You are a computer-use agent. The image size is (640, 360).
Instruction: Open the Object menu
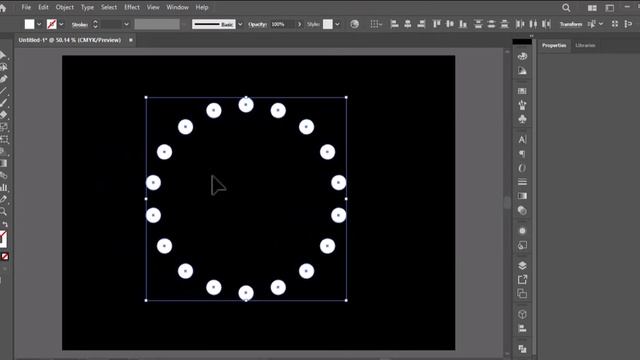point(64,7)
